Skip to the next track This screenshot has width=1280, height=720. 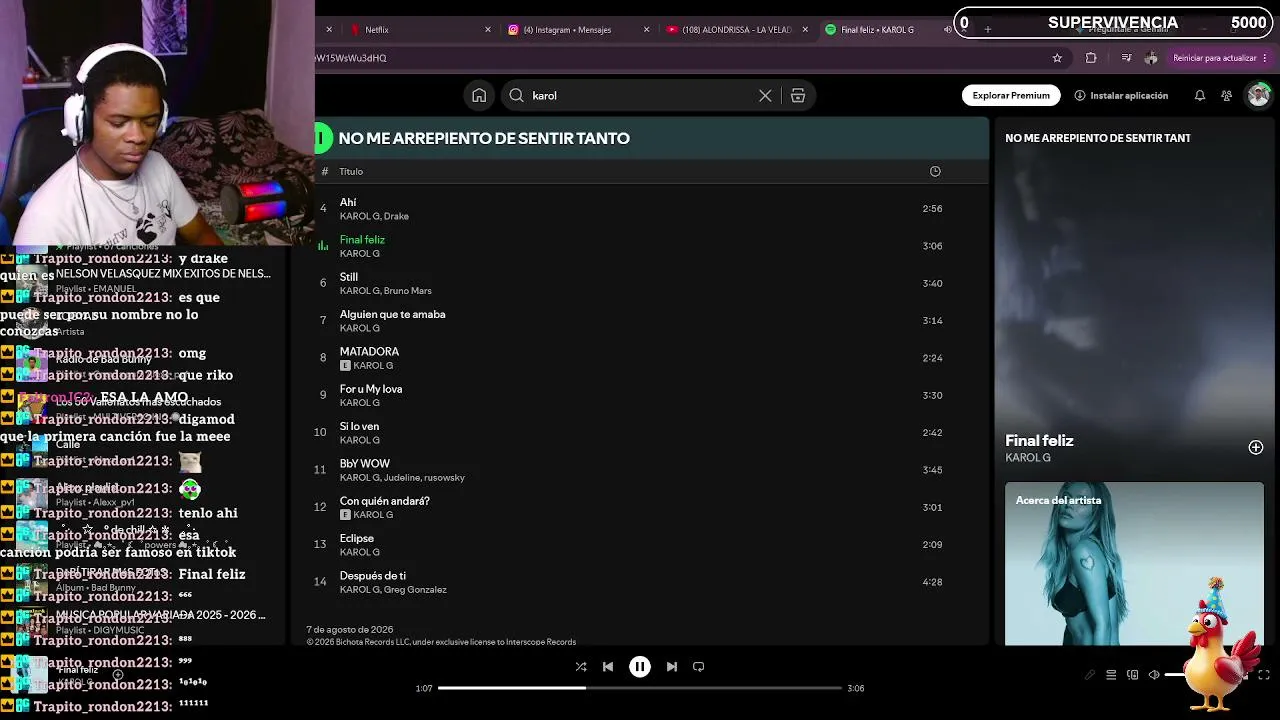(x=672, y=667)
